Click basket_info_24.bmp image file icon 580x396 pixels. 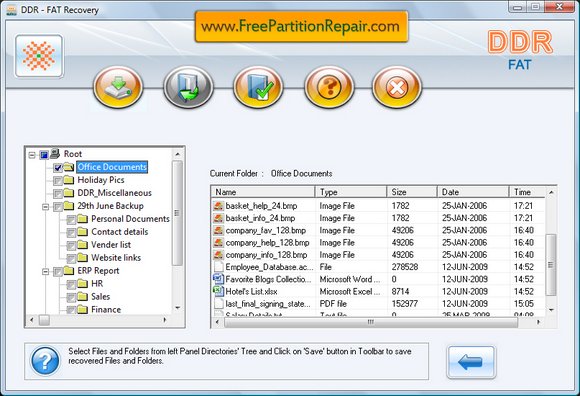[x=218, y=218]
